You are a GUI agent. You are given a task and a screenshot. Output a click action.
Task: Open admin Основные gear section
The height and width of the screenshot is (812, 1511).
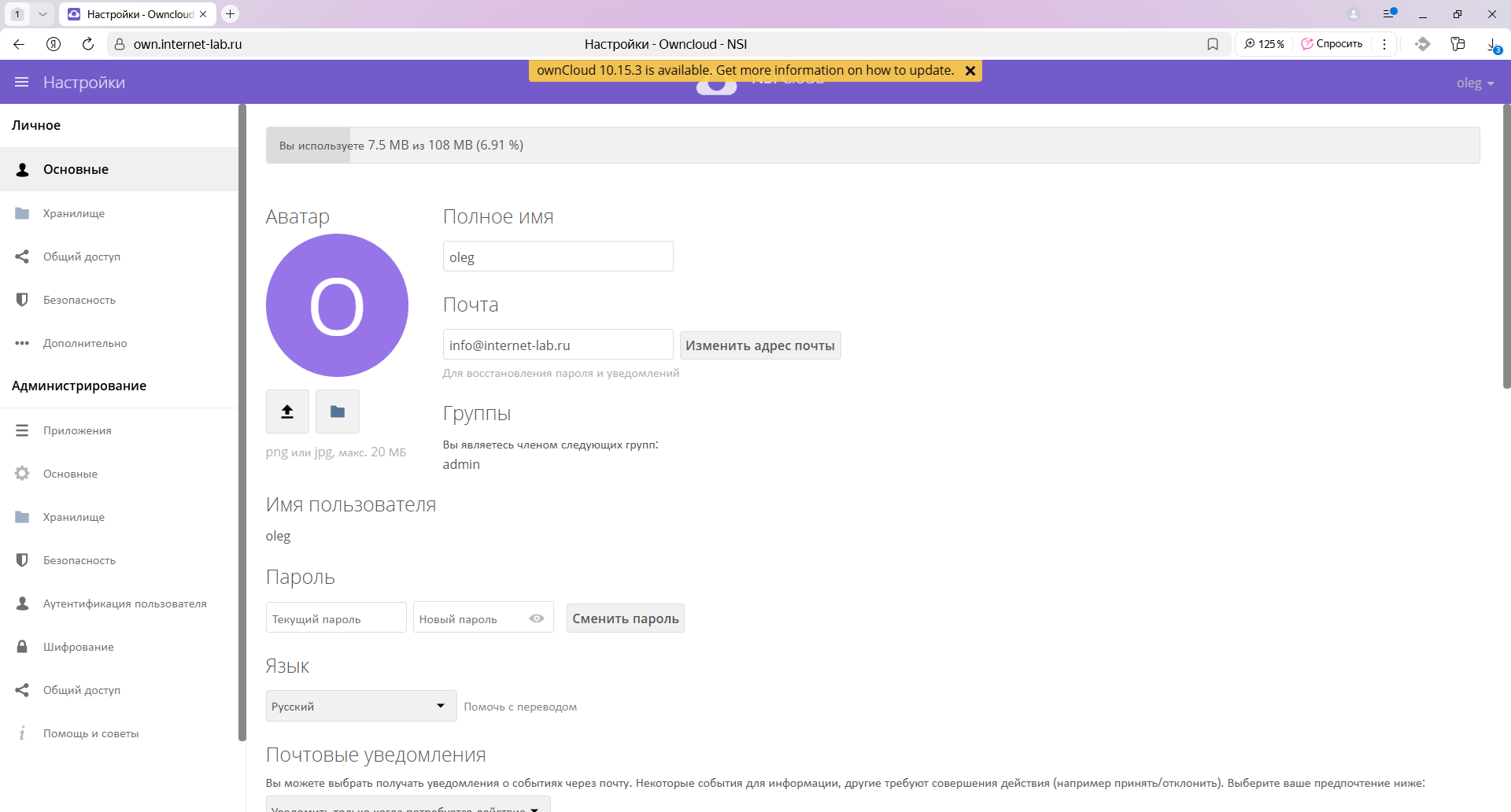click(x=119, y=474)
